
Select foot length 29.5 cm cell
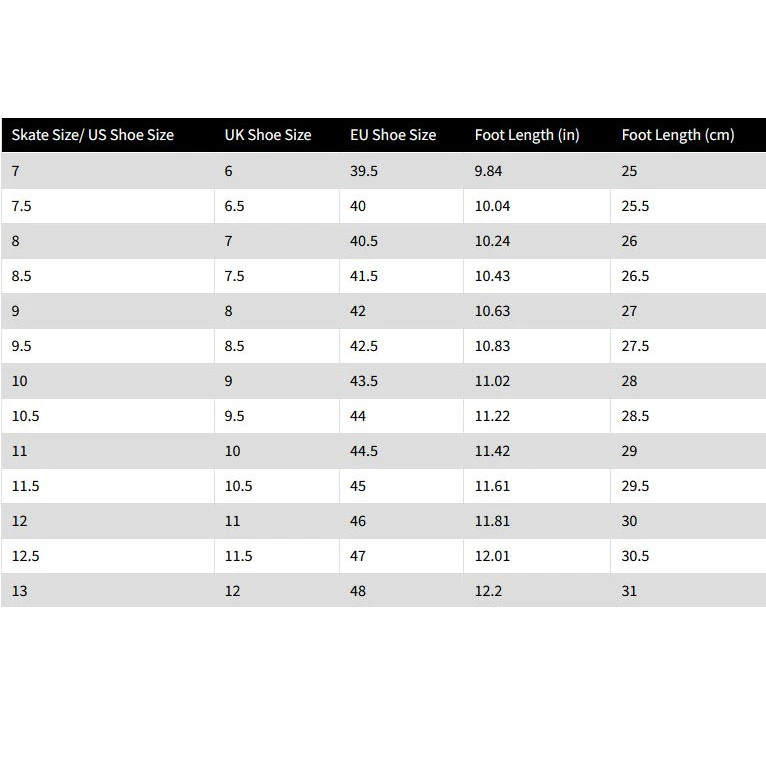click(x=635, y=486)
